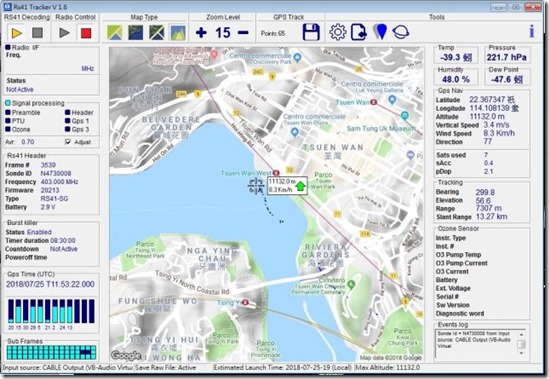Save GPS track with floppy disk icon
This screenshot has height=379, width=549.
click(311, 32)
